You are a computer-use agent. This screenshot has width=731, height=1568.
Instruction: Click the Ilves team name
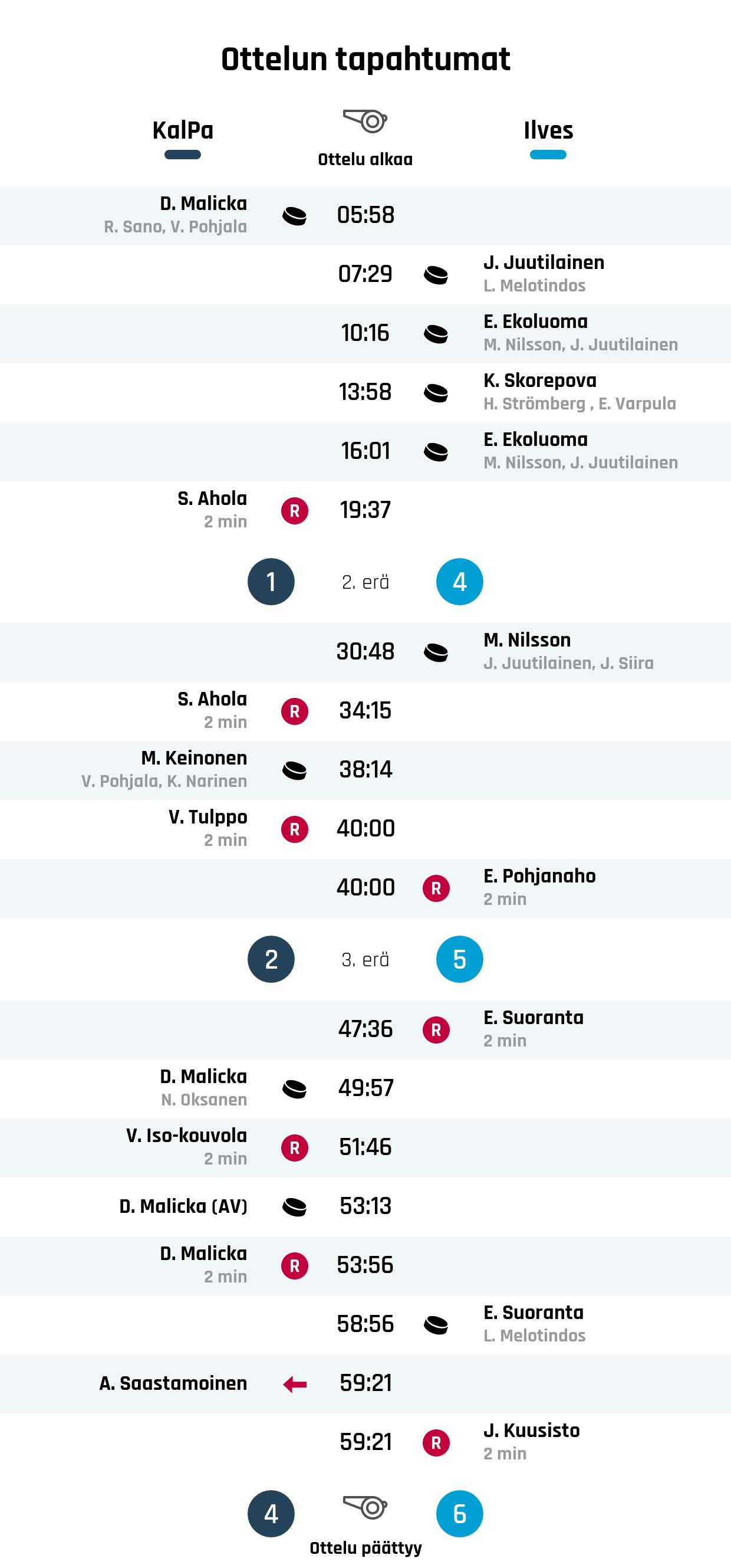[548, 130]
